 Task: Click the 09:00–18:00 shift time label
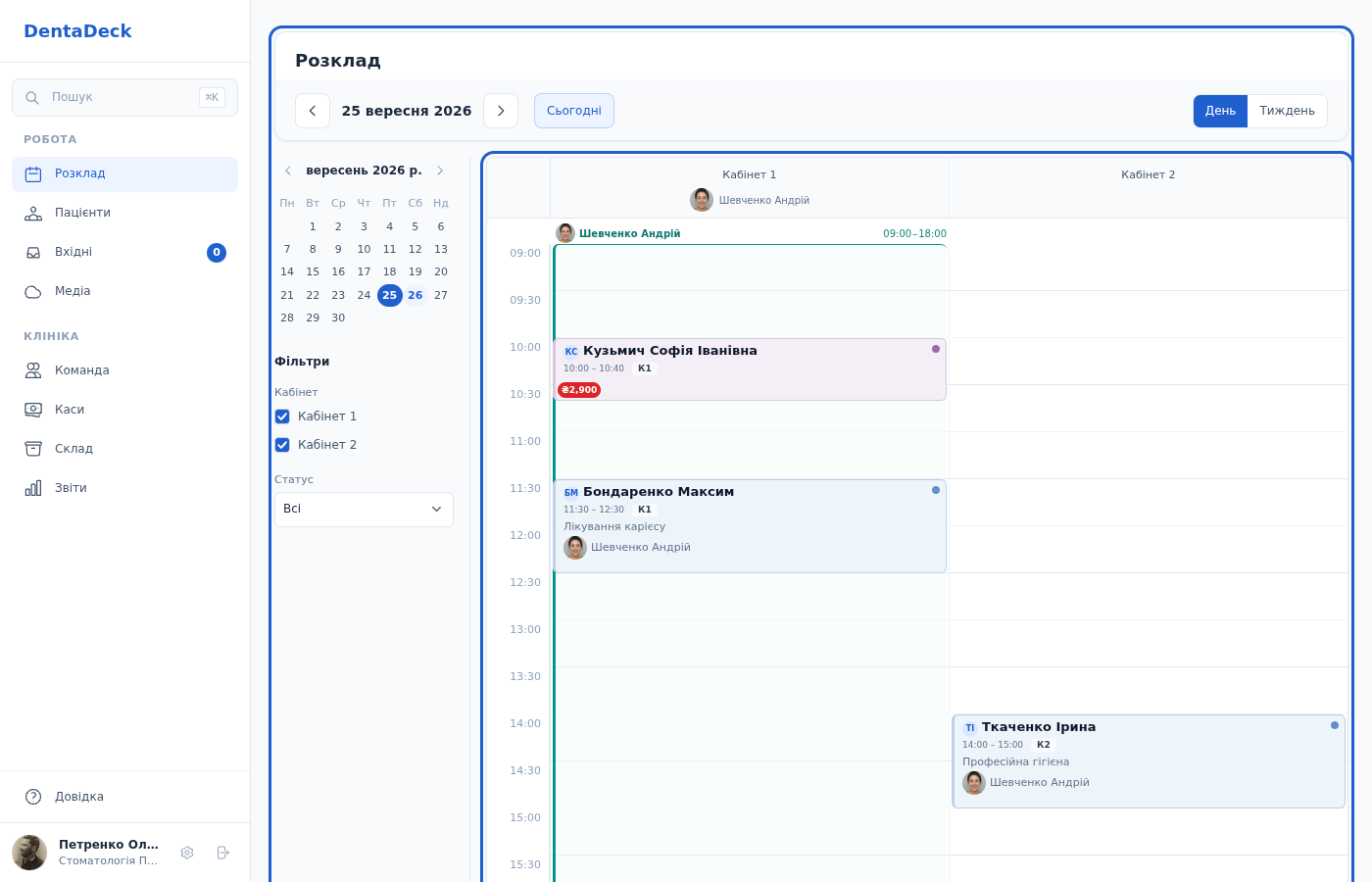point(914,233)
